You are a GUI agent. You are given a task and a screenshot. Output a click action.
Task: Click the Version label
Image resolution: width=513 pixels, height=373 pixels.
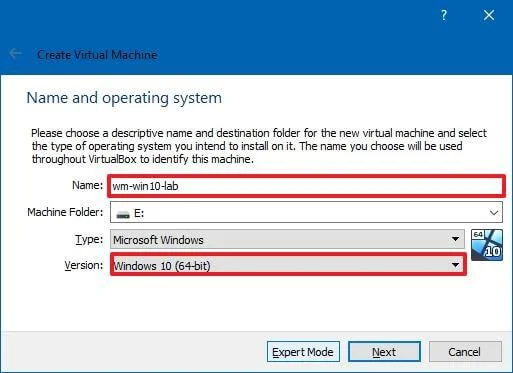84,265
